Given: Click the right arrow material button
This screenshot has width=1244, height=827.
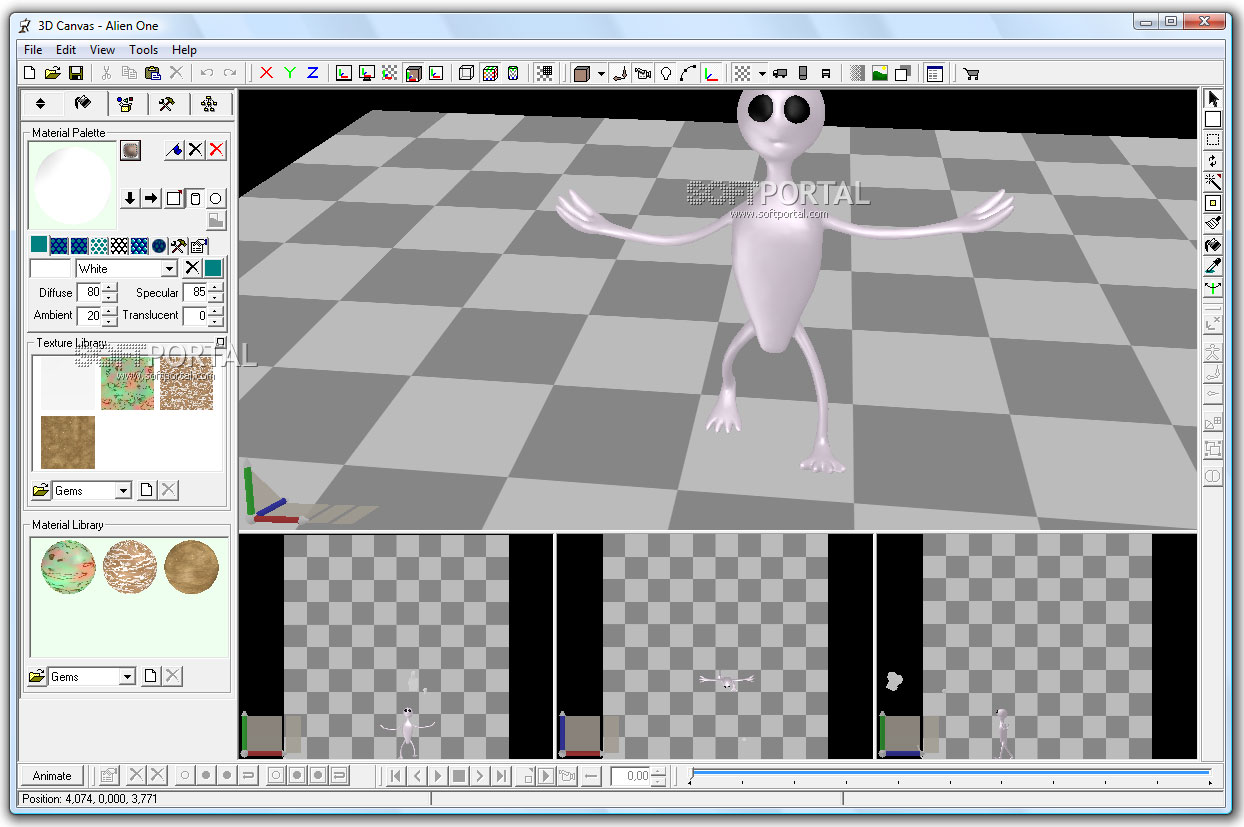Looking at the screenshot, I should 151,198.
